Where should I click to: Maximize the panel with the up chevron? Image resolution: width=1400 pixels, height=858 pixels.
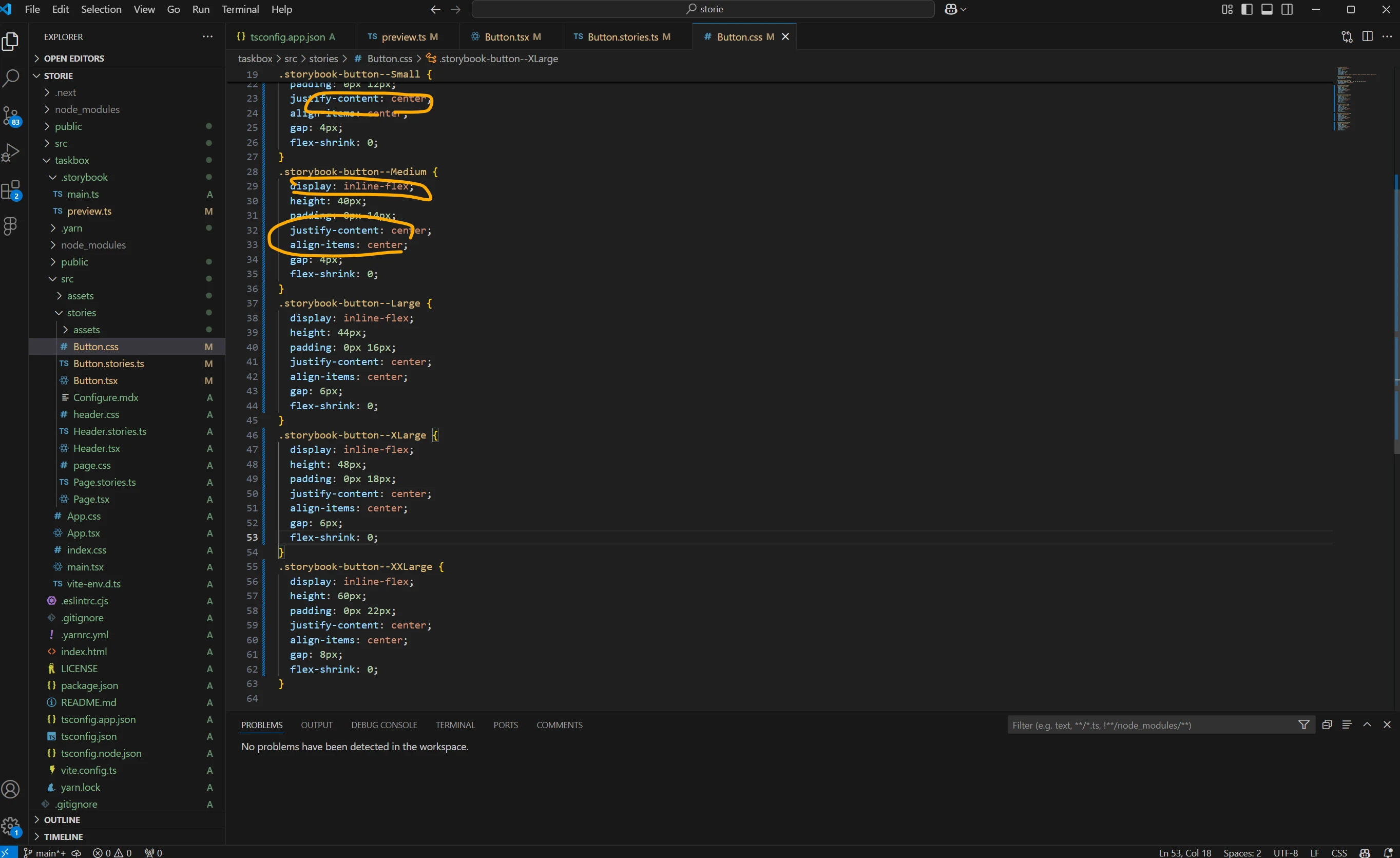point(1367,724)
